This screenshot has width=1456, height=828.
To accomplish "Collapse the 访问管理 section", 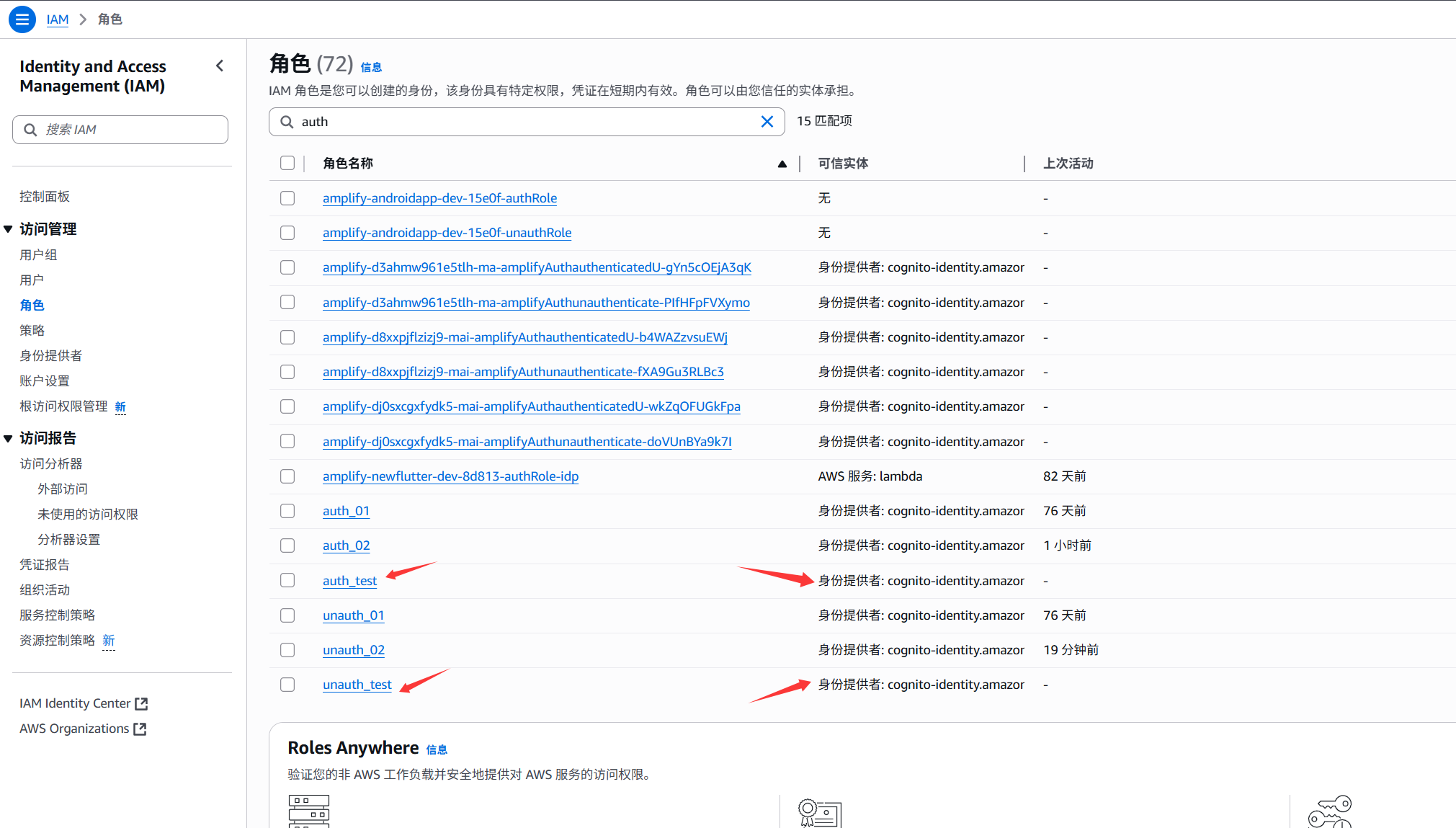I will tap(8, 229).
